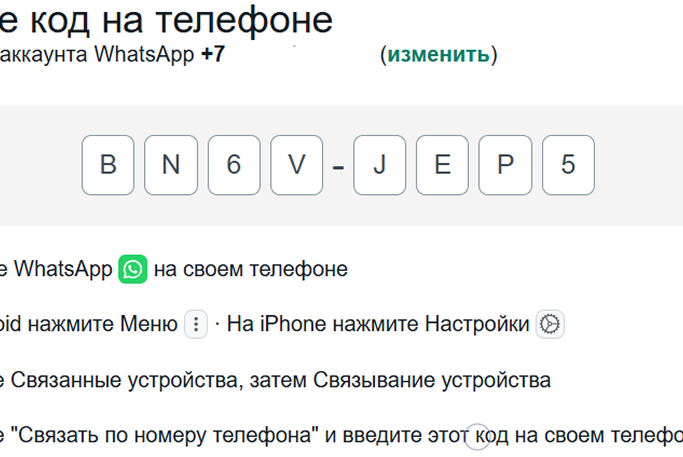Screen dimensions: 683x457
Task: Click the code box showing digit 6
Action: [x=234, y=164]
